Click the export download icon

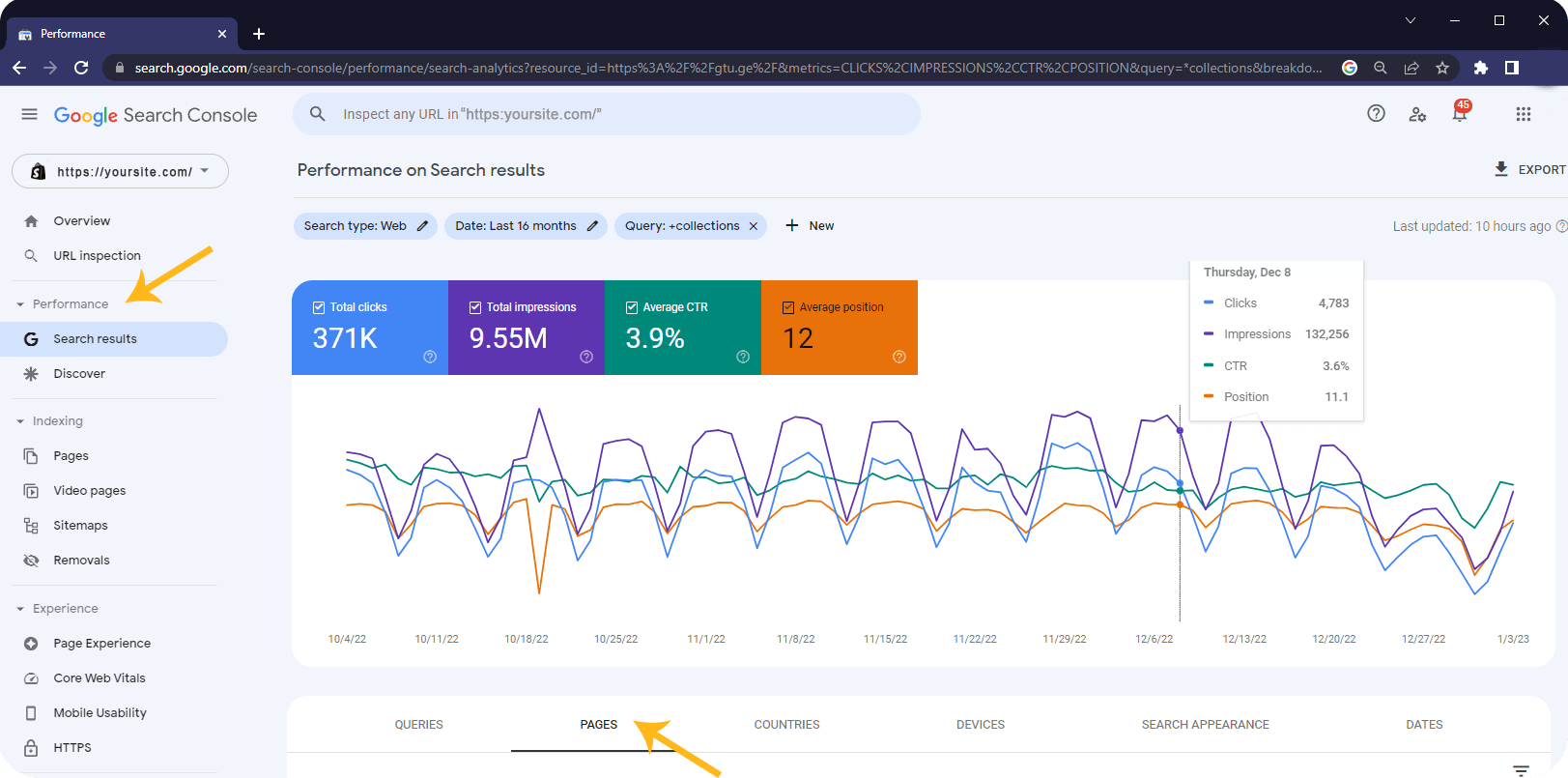point(1501,169)
